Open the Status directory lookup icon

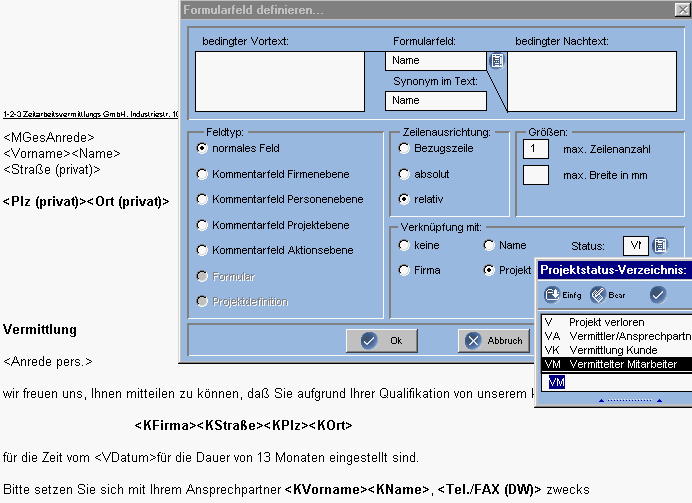660,245
